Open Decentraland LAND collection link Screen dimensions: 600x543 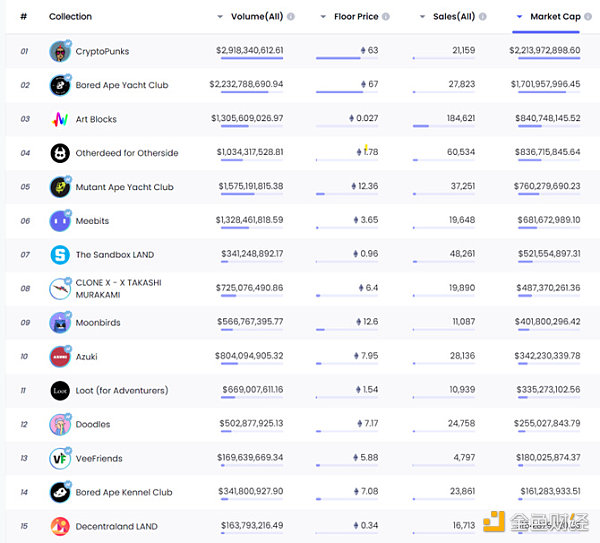pyautogui.click(x=116, y=526)
